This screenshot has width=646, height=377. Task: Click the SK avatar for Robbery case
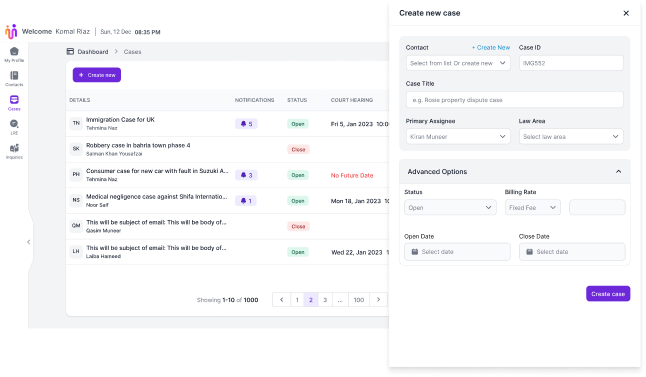(x=76, y=149)
